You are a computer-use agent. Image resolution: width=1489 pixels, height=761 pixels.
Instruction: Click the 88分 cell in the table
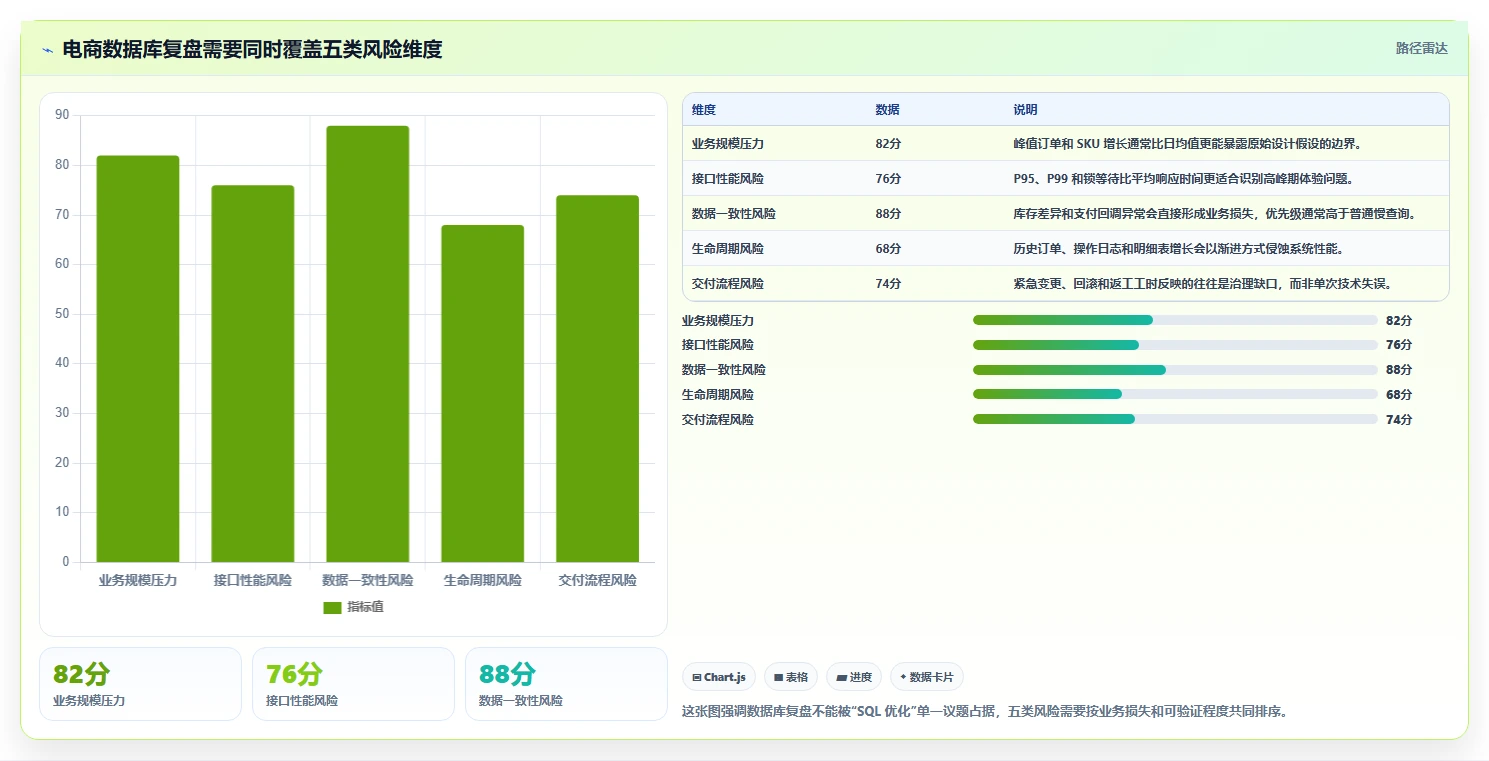pos(888,214)
